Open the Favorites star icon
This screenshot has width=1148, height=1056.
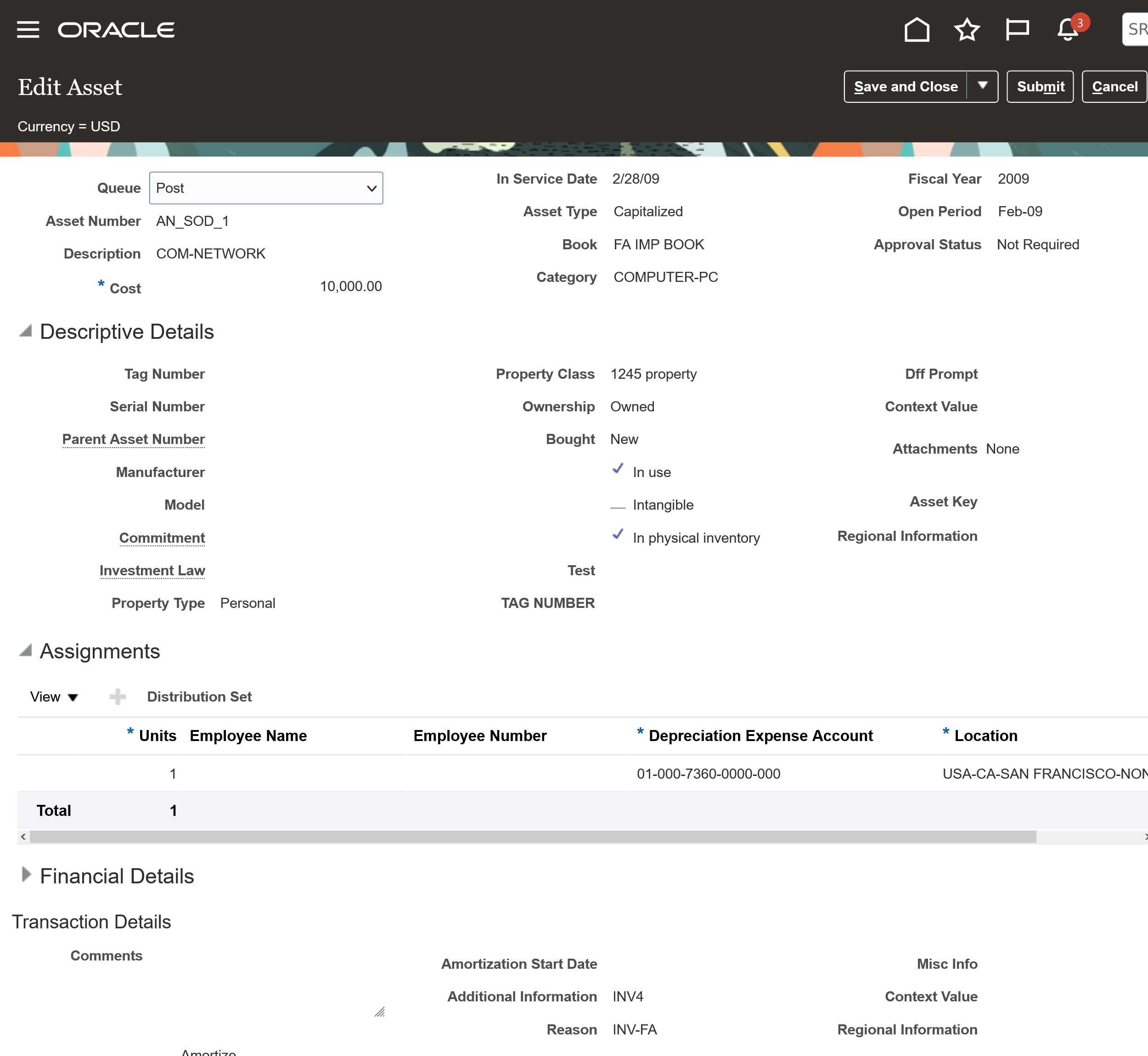[x=967, y=29]
